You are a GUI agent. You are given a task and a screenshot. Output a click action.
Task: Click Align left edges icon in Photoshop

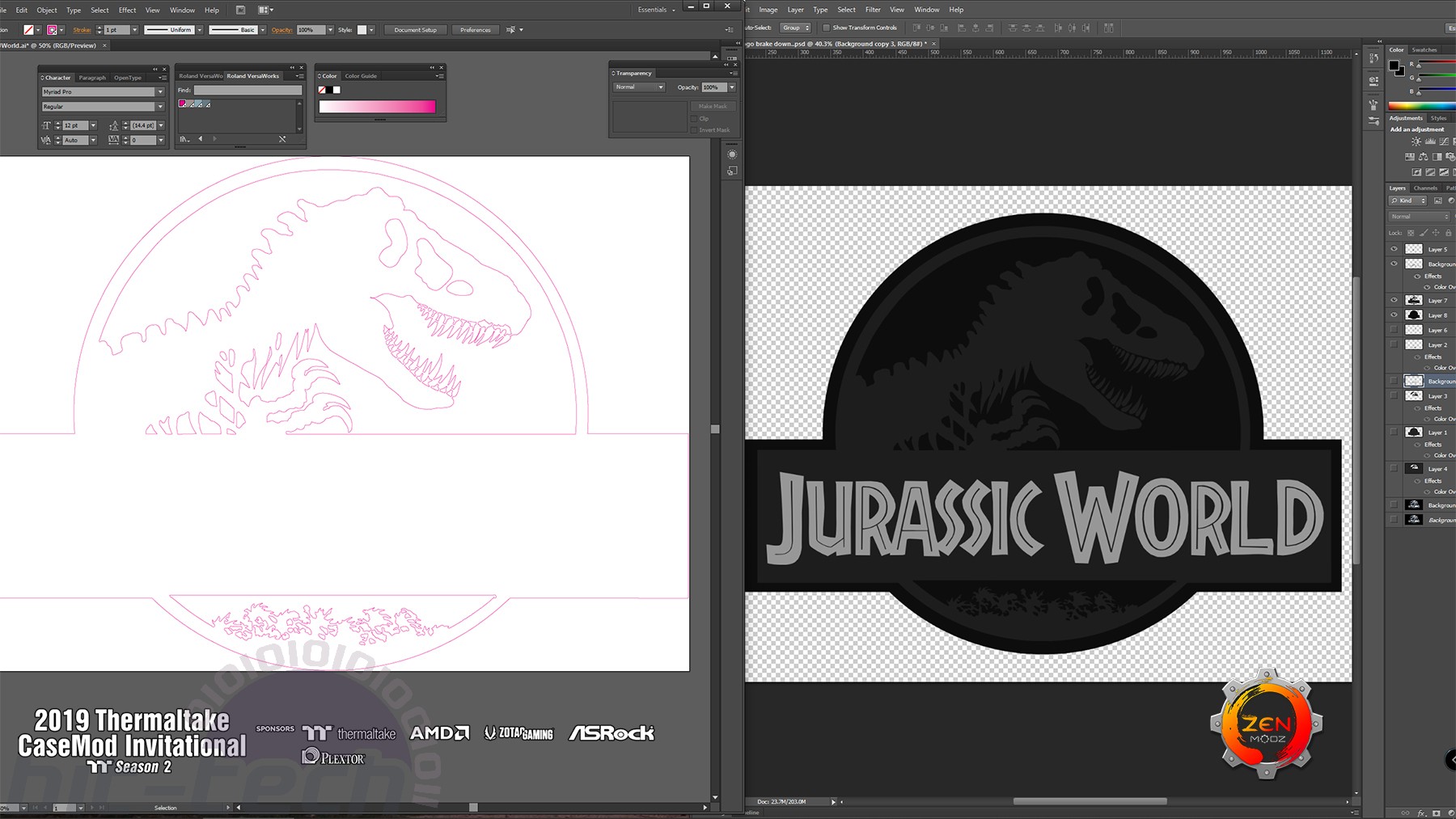pyautogui.click(x=962, y=27)
